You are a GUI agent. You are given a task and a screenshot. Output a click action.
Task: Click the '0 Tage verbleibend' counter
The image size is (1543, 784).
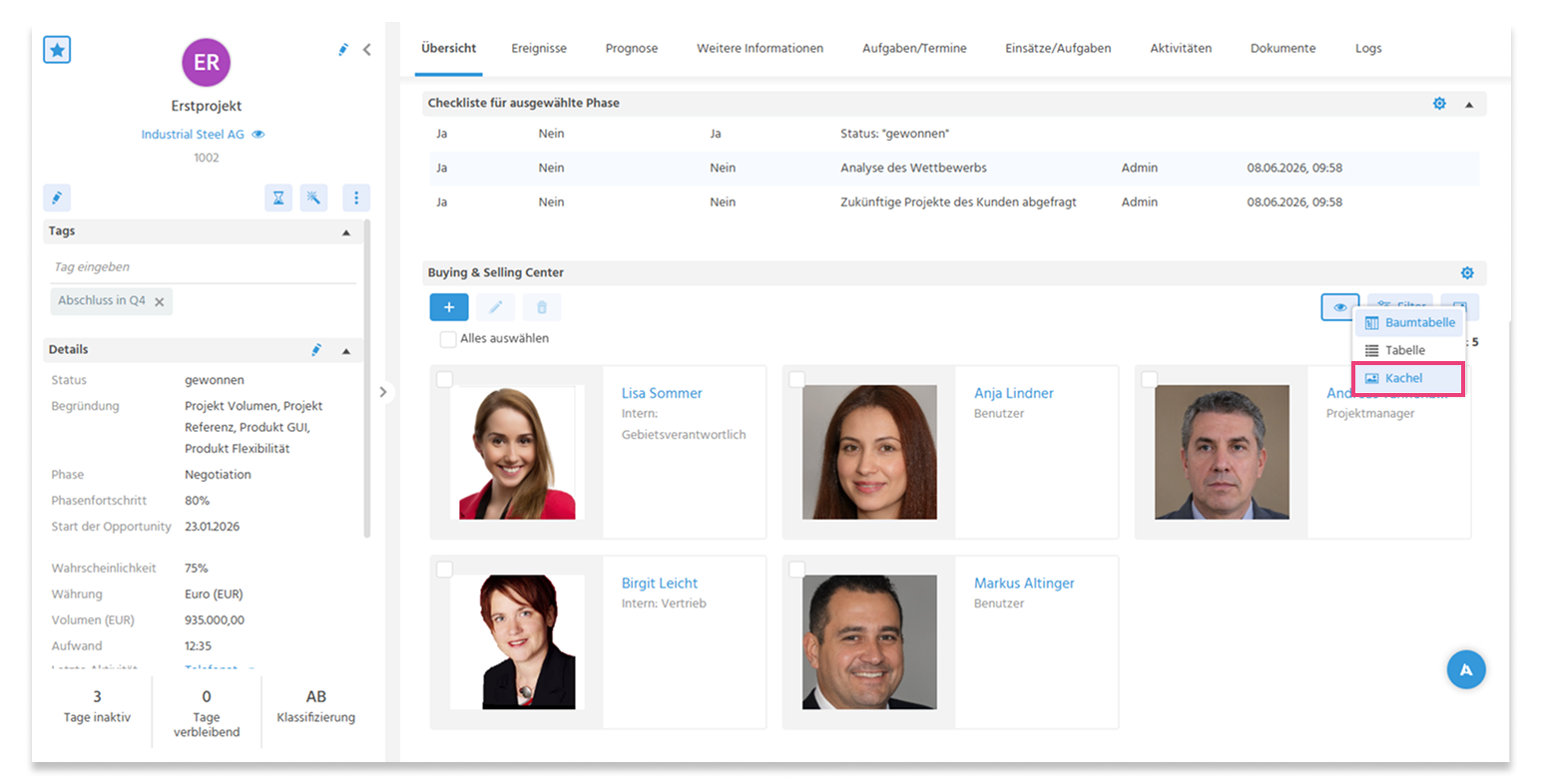tap(207, 713)
